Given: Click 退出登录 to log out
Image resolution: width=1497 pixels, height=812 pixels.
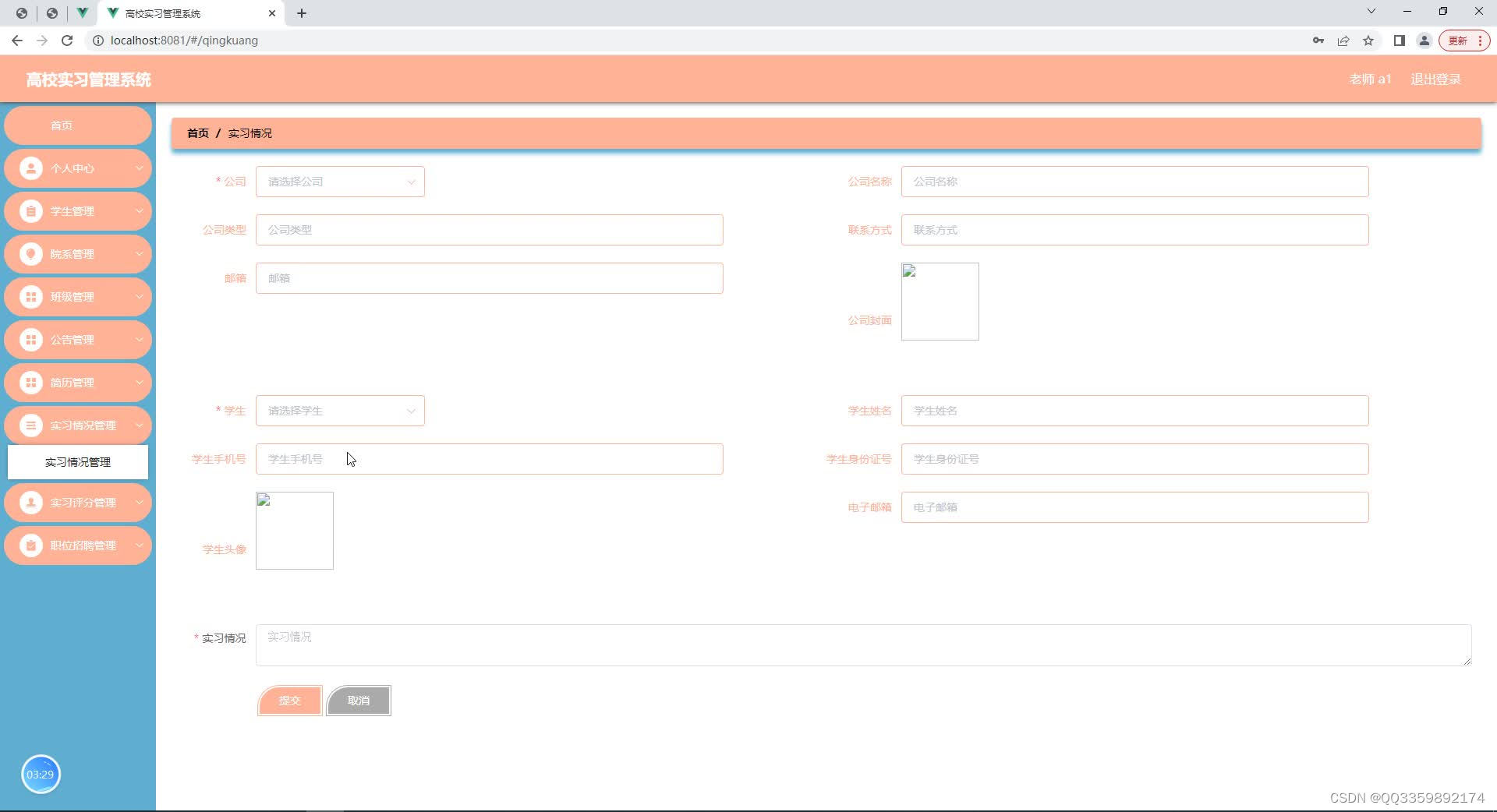Looking at the screenshot, I should (x=1435, y=79).
